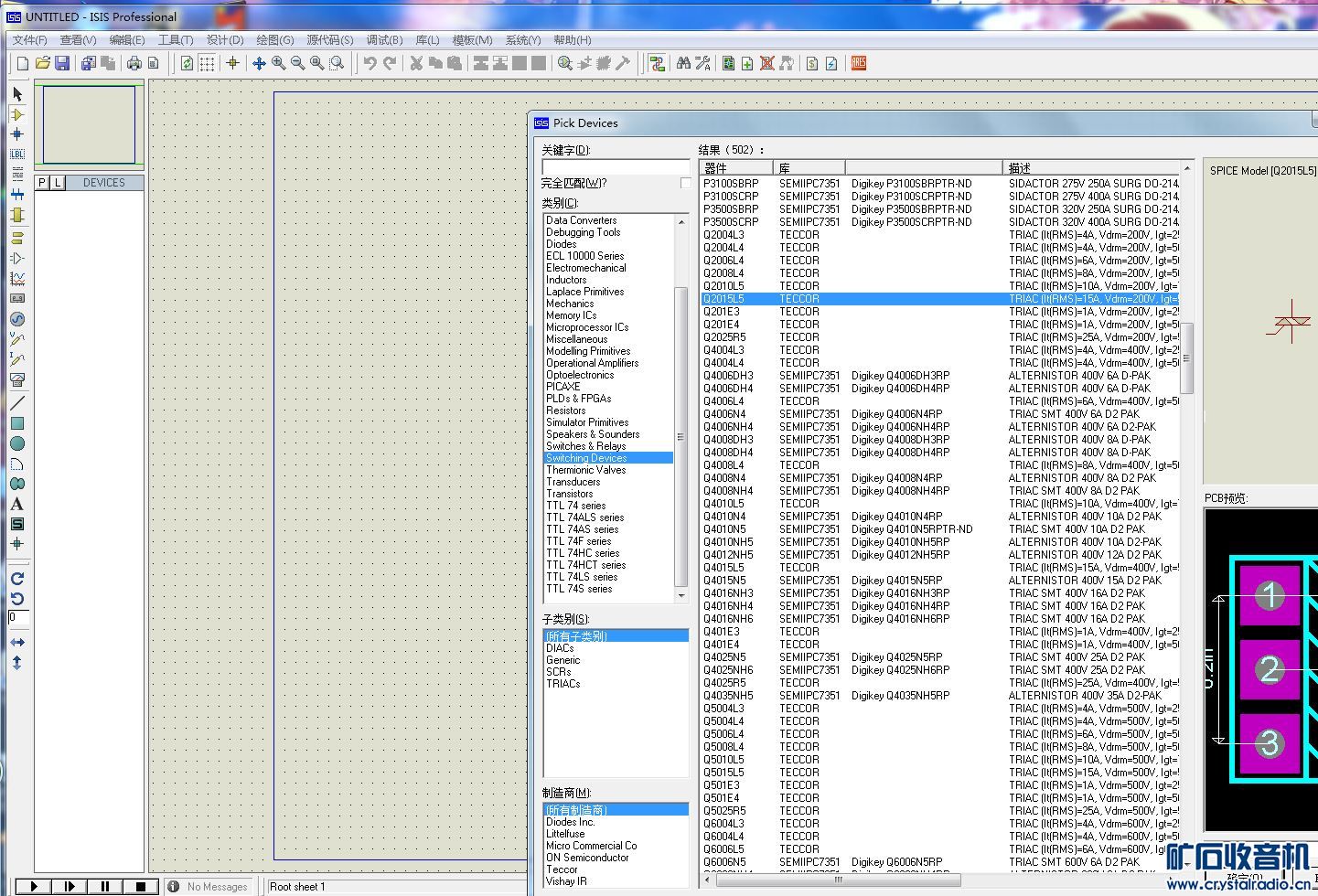This screenshot has height=896, width=1318.
Task: Select the 2D line drawing tool
Action: [x=17, y=402]
